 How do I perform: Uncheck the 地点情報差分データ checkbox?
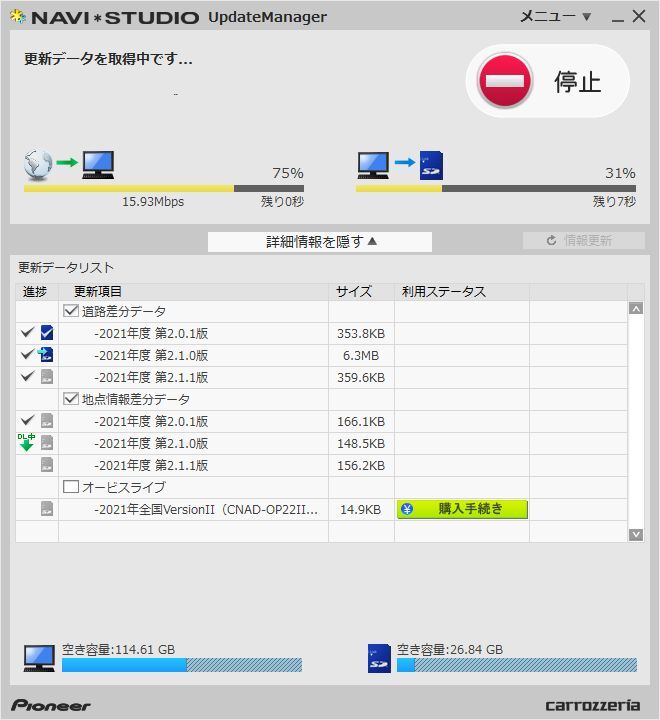pyautogui.click(x=71, y=399)
